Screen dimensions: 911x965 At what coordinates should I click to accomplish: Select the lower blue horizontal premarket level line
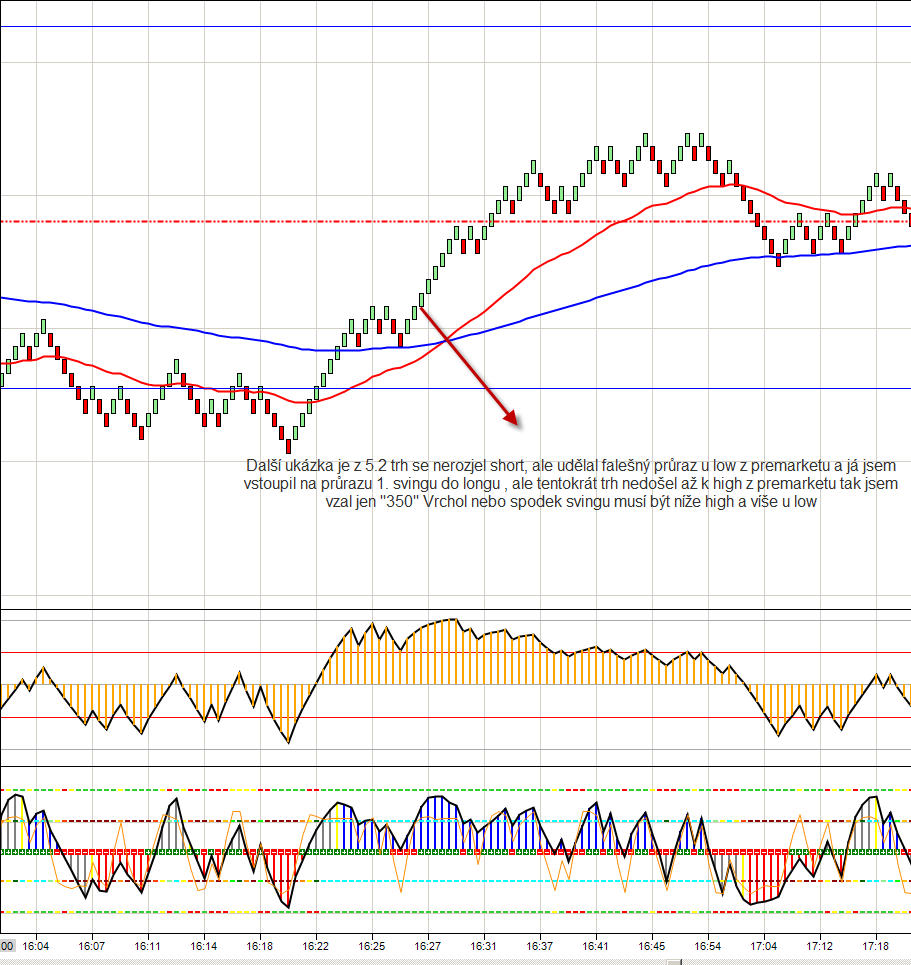[x=456, y=388]
